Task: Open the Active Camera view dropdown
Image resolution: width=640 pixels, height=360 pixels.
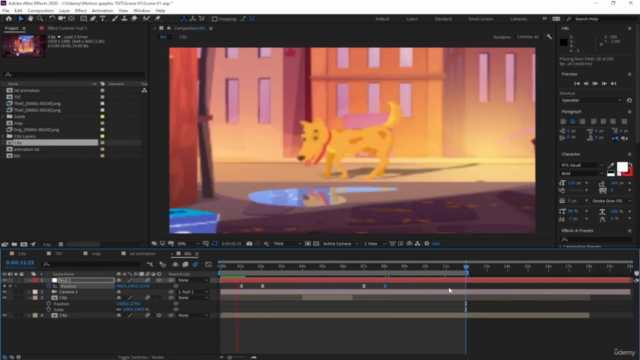Action: 340,244
